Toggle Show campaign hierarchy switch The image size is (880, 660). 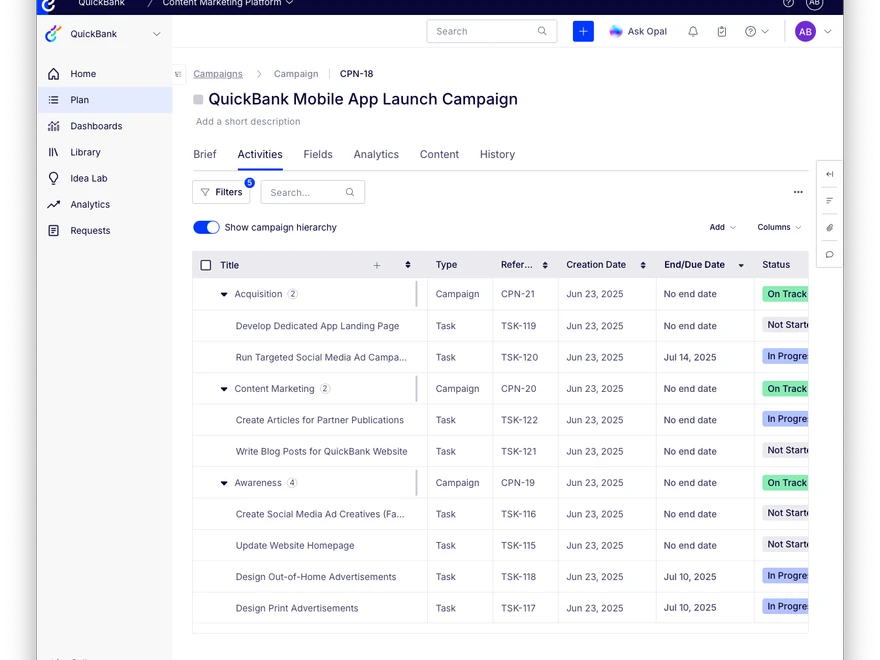tap(206, 227)
